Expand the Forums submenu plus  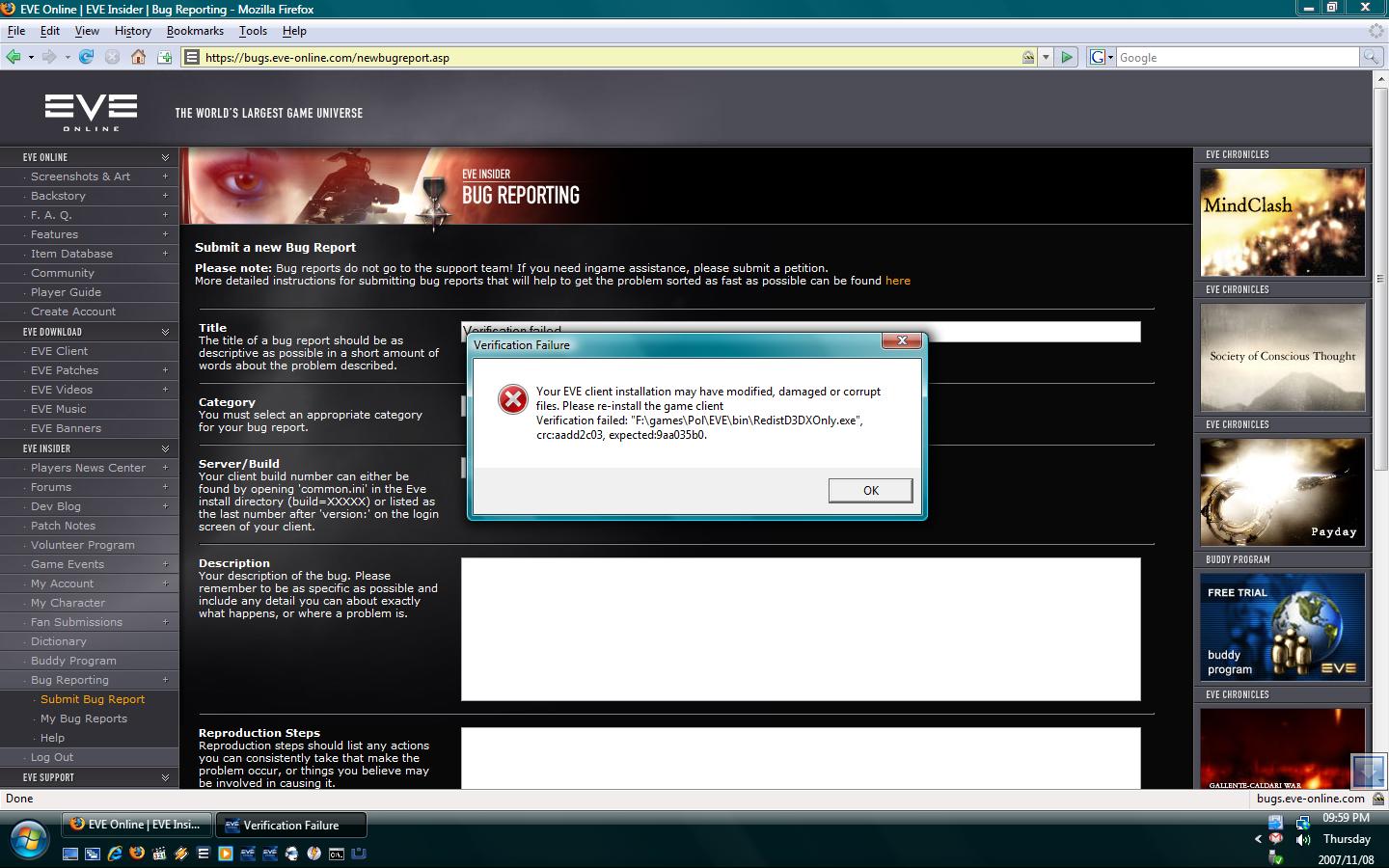click(165, 487)
